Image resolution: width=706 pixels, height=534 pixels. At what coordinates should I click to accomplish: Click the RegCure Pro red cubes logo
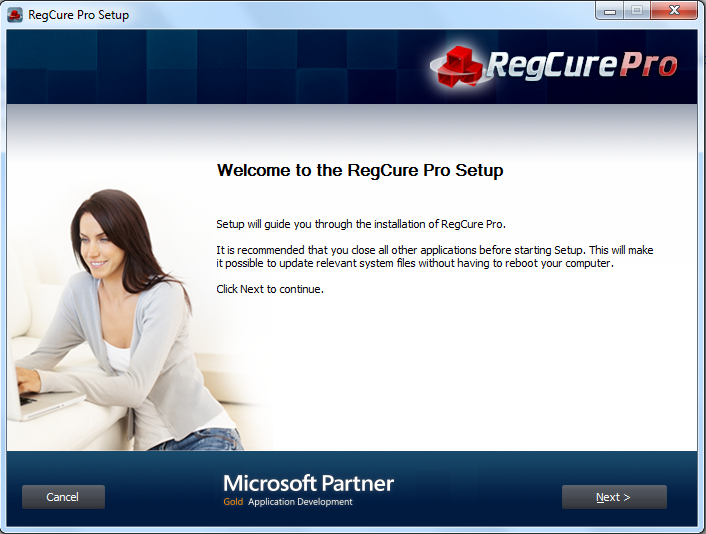pos(459,67)
